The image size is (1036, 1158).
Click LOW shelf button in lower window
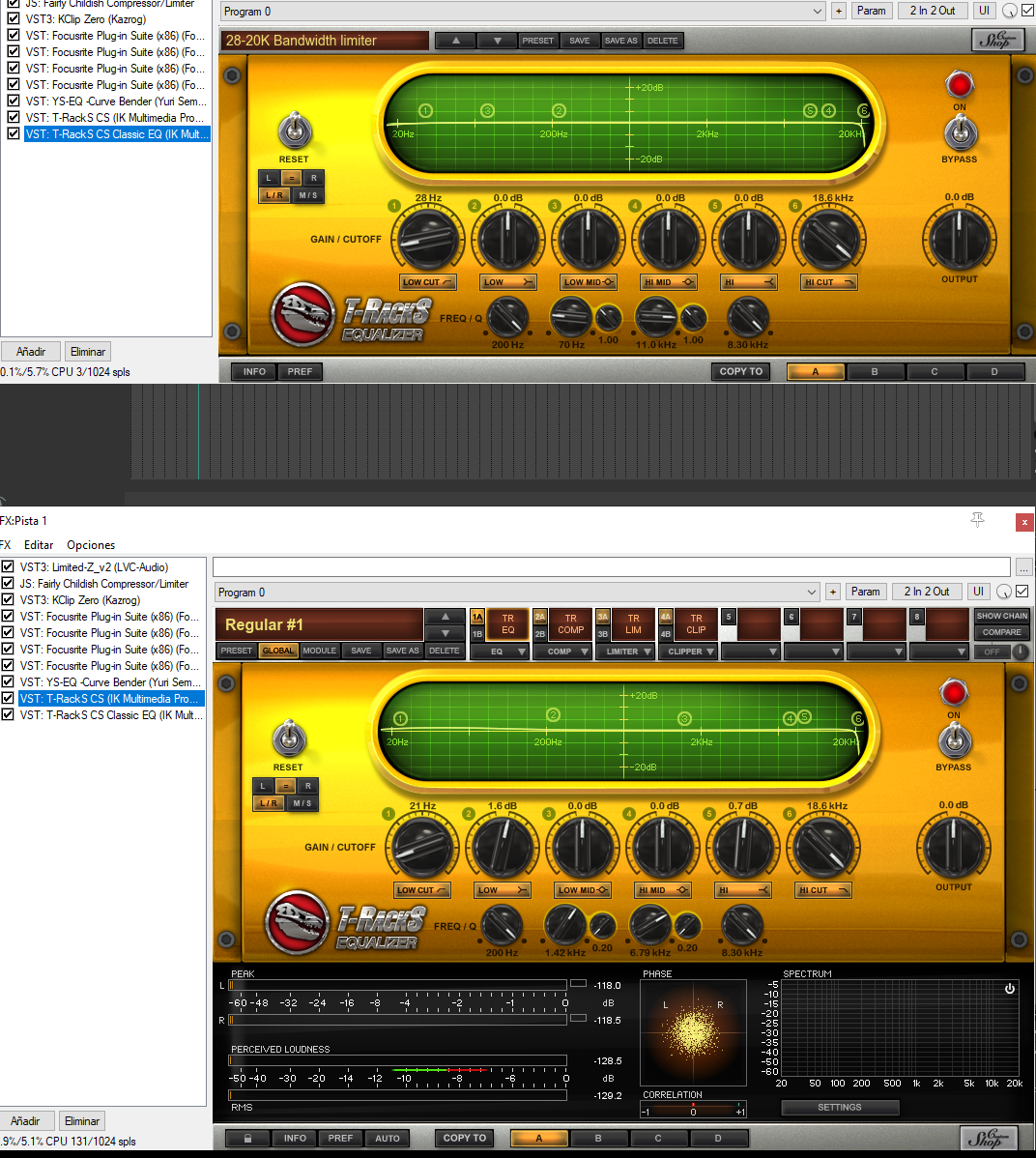(503, 890)
